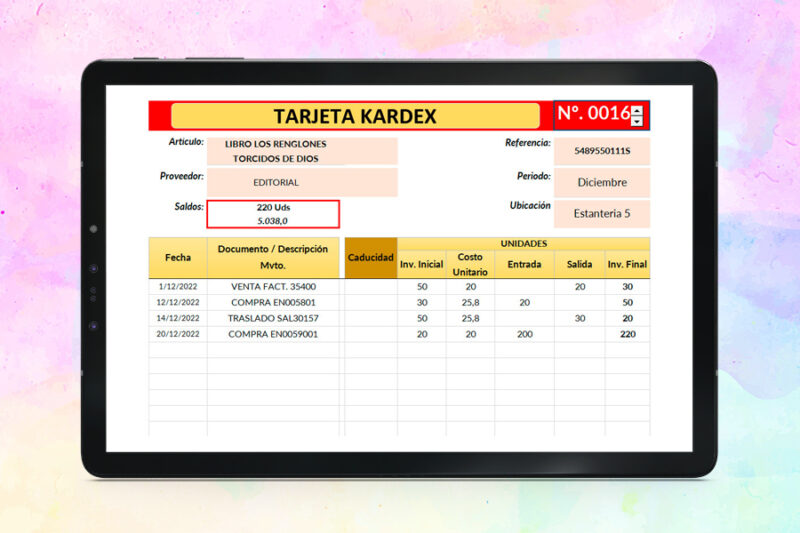Click the Salida column header
The image size is (800, 533).
[x=580, y=264]
